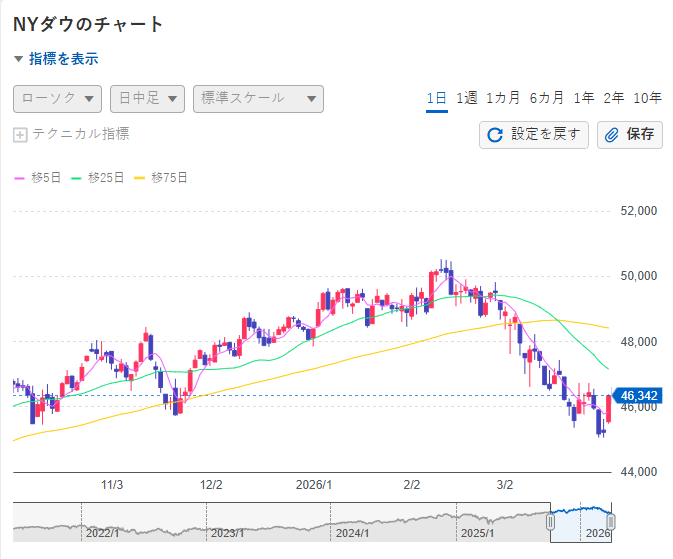Select the 1週 range tab
Image resolution: width=673 pixels, height=559 pixels.
467,98
